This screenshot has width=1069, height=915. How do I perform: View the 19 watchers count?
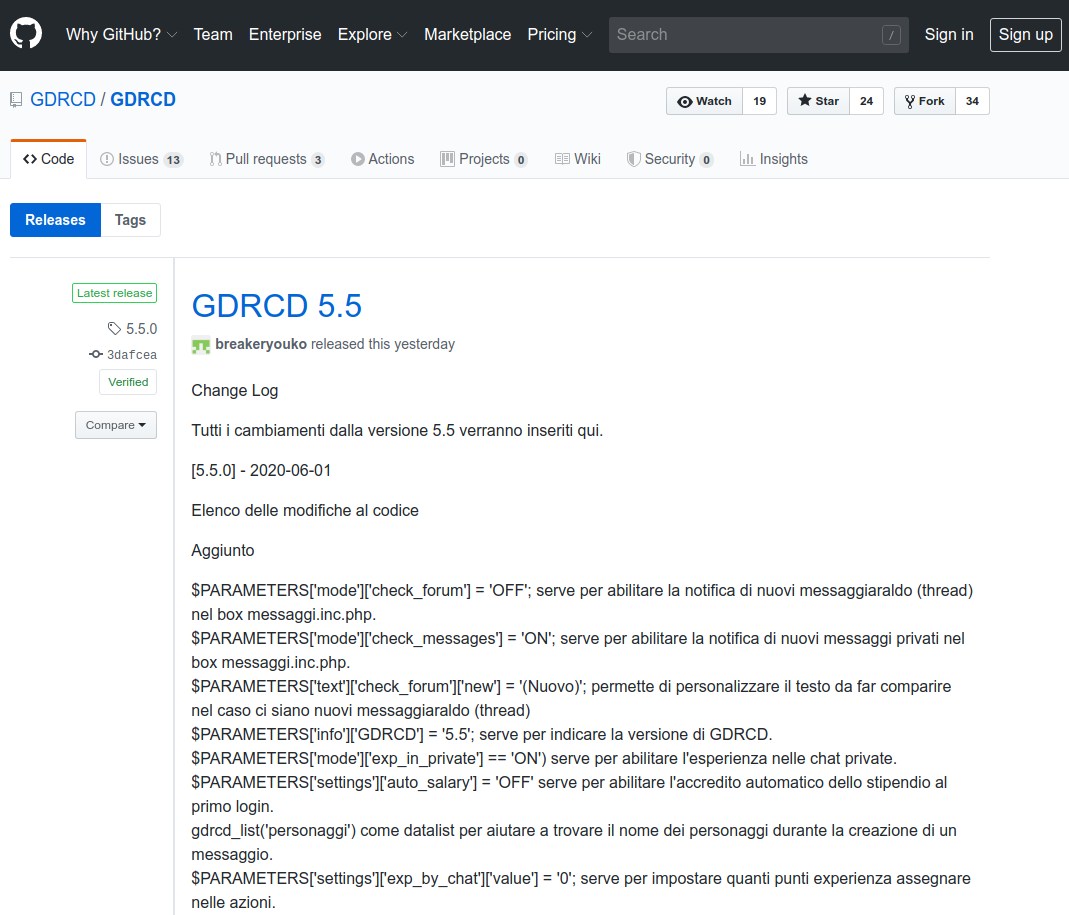[x=759, y=101]
